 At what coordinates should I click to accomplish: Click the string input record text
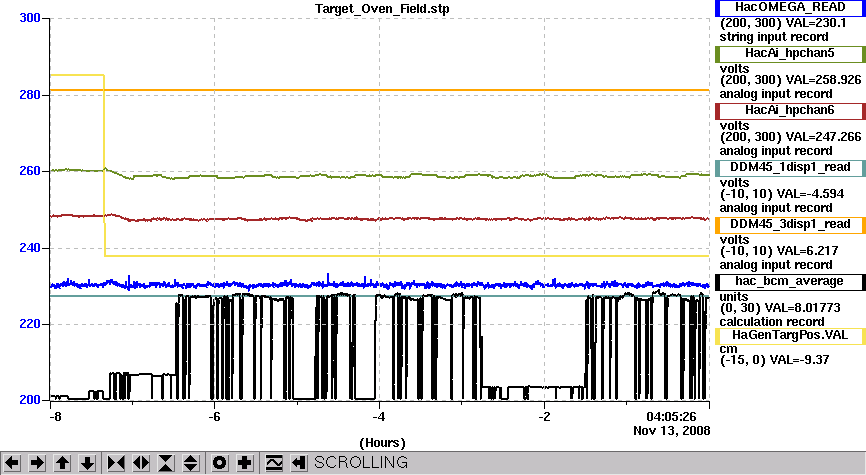pos(774,37)
